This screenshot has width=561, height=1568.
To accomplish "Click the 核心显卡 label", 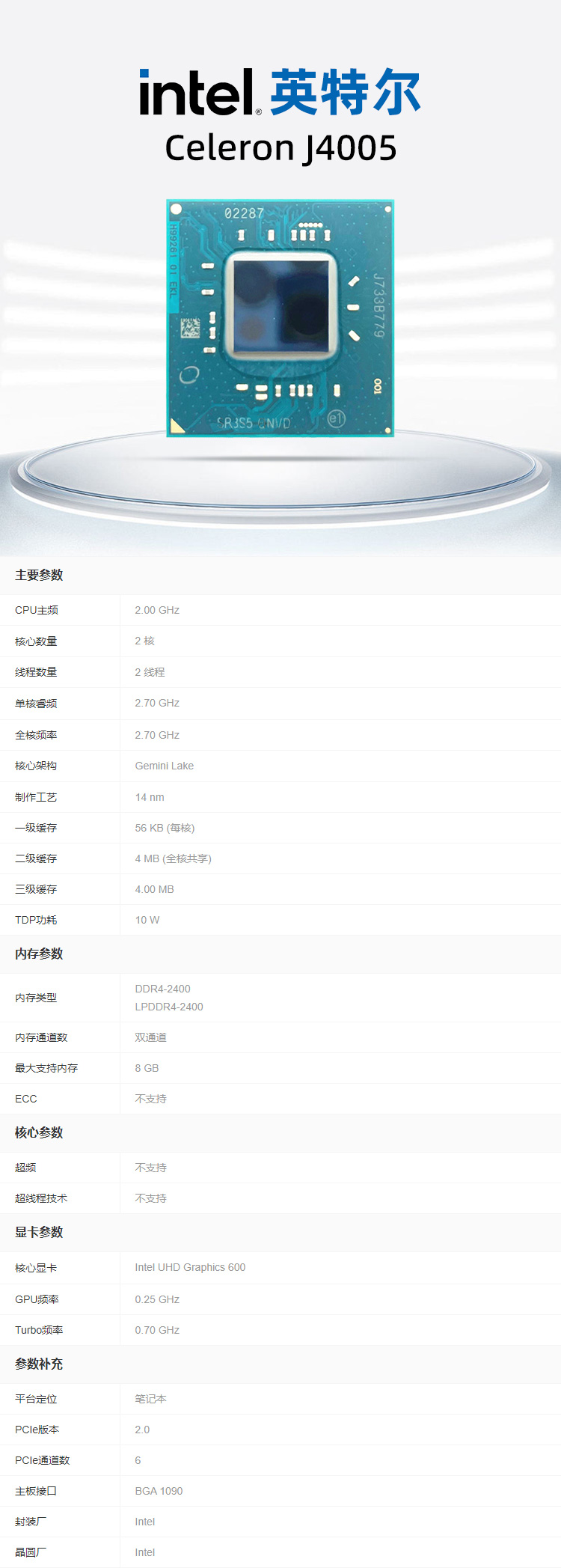I will coord(36,1268).
